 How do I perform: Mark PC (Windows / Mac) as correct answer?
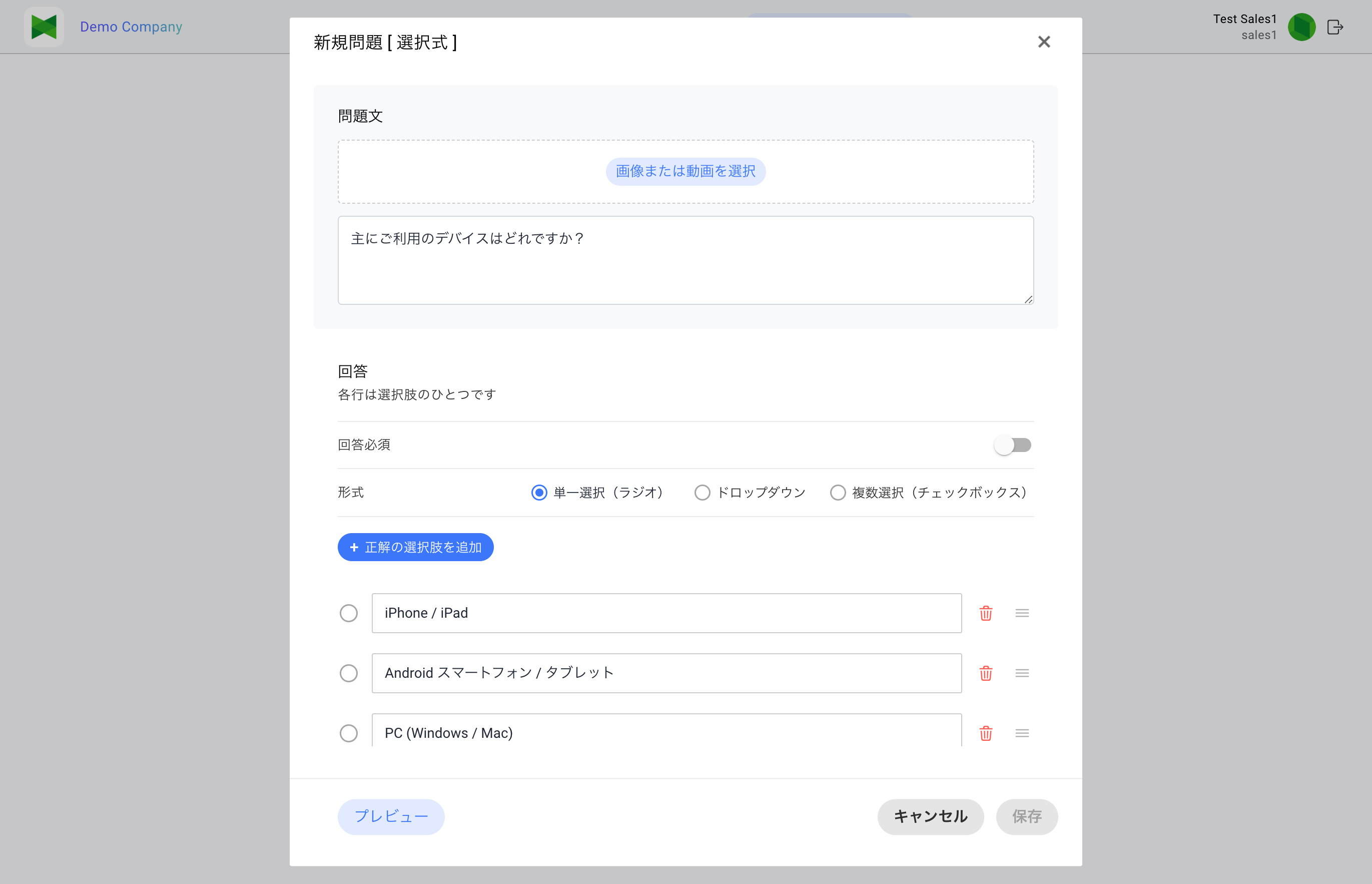(348, 733)
